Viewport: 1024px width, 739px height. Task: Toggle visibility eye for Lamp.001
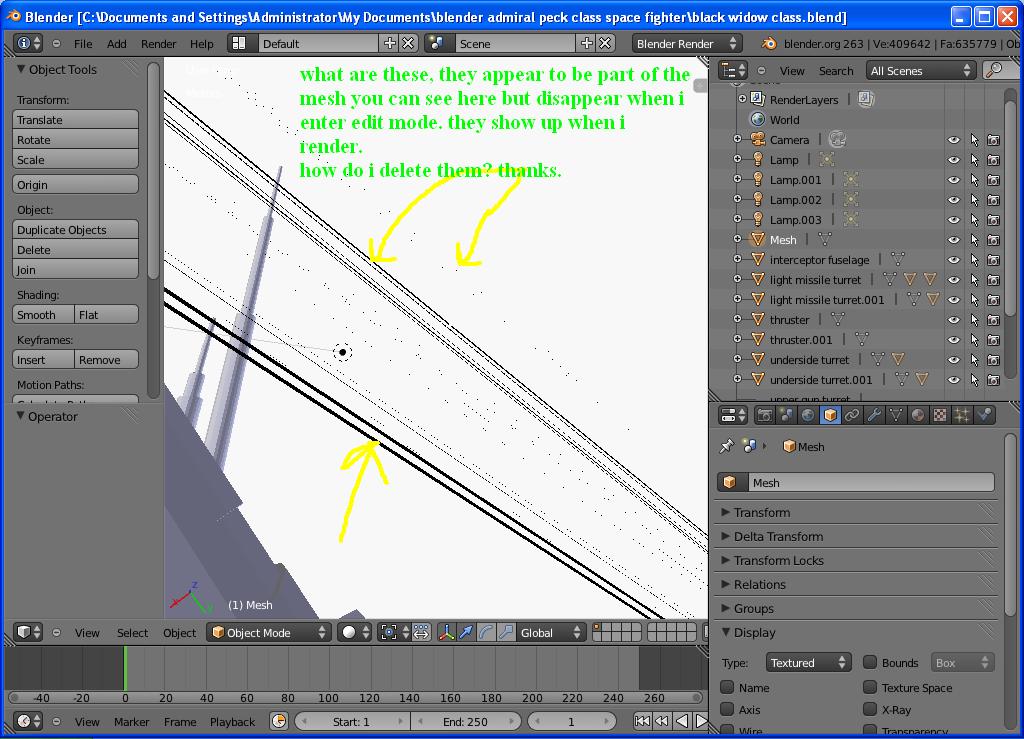click(x=953, y=180)
